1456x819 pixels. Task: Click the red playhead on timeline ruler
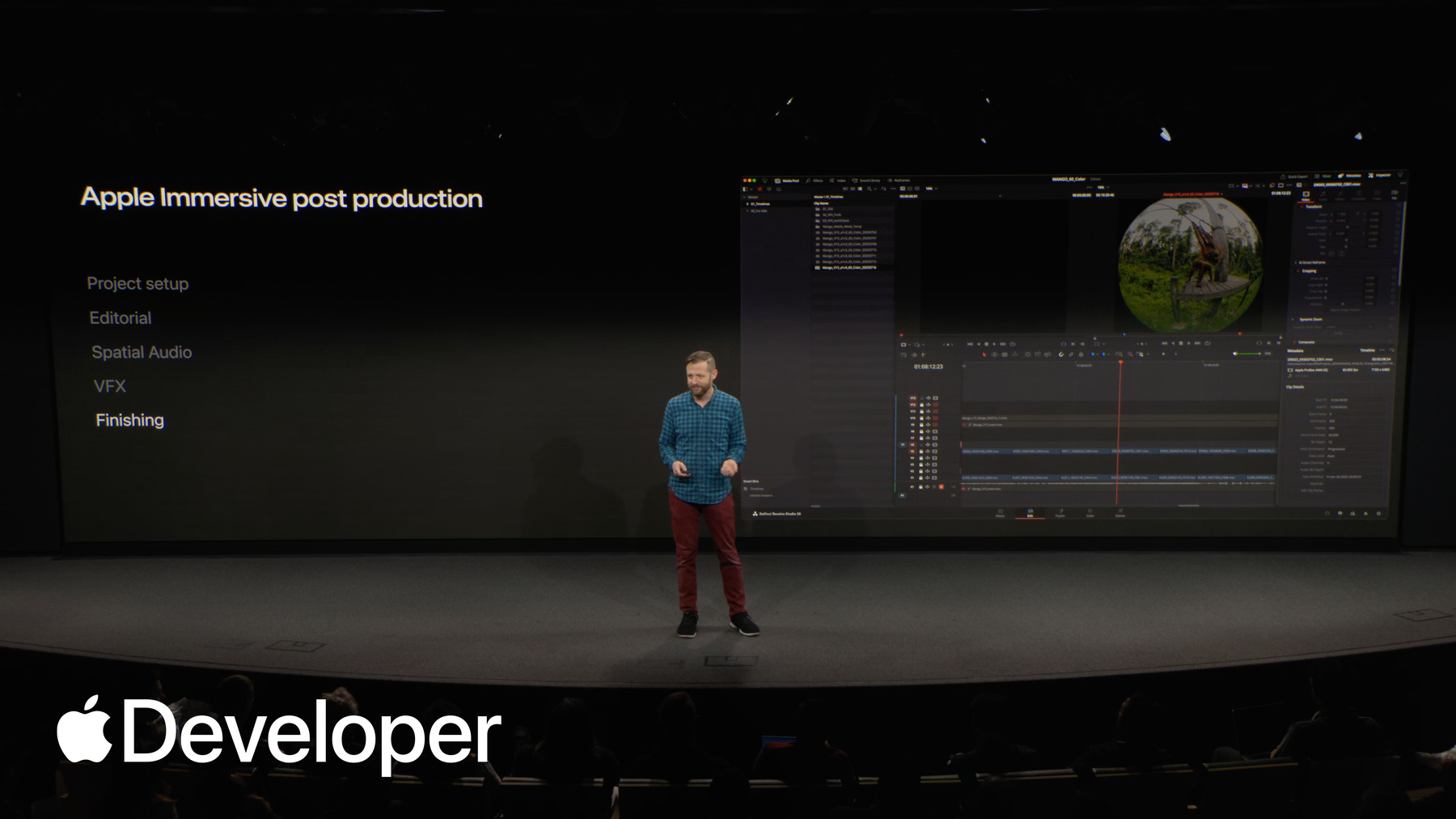click(1120, 363)
